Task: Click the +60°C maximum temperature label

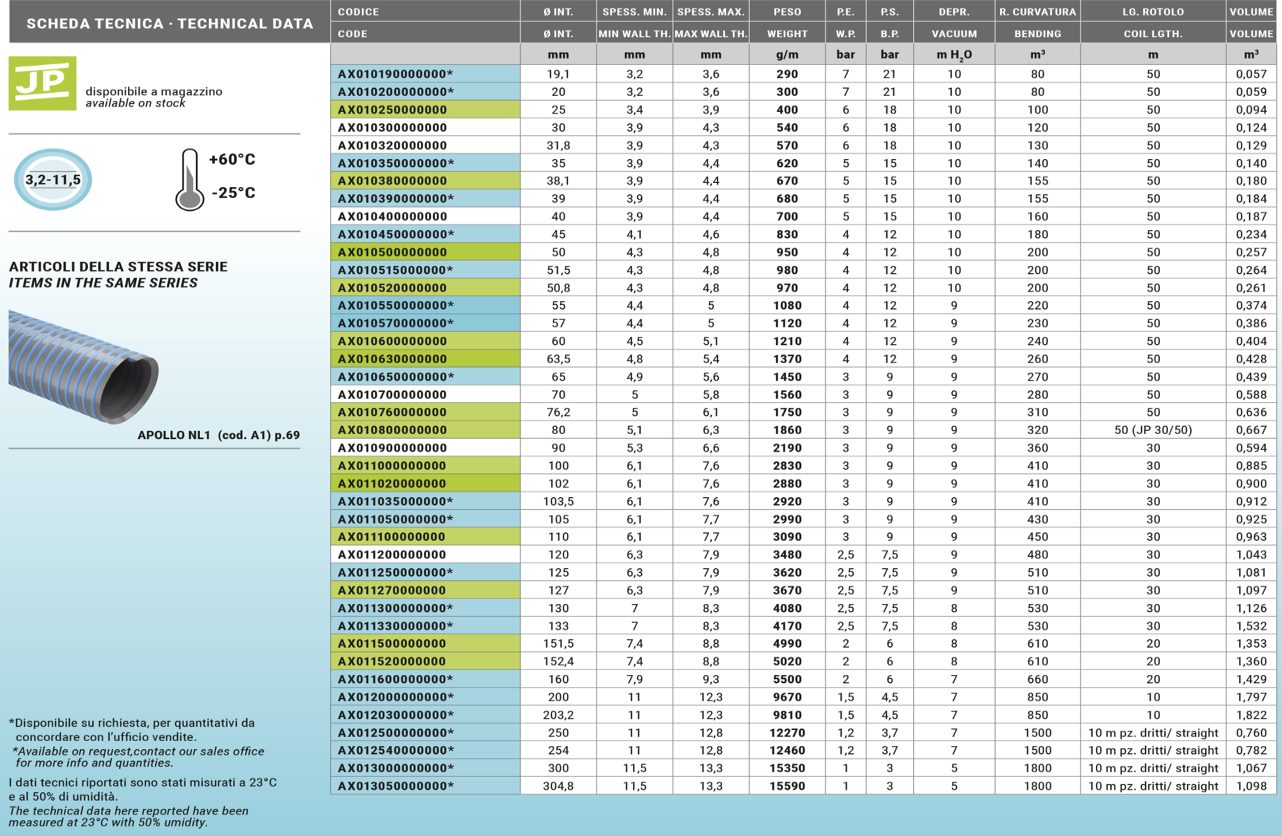Action: click(x=232, y=160)
